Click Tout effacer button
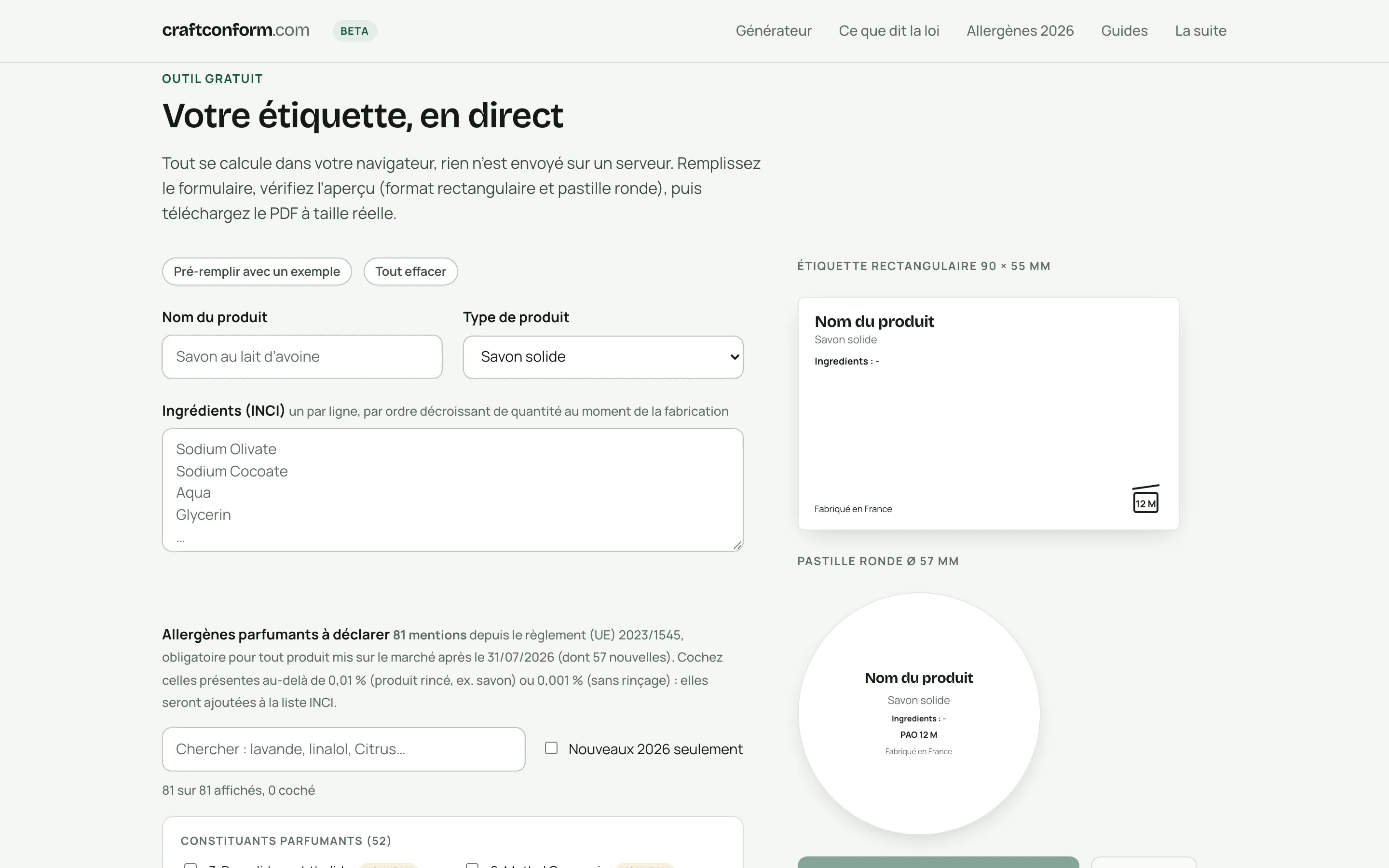Viewport: 1389px width, 868px height. [410, 271]
